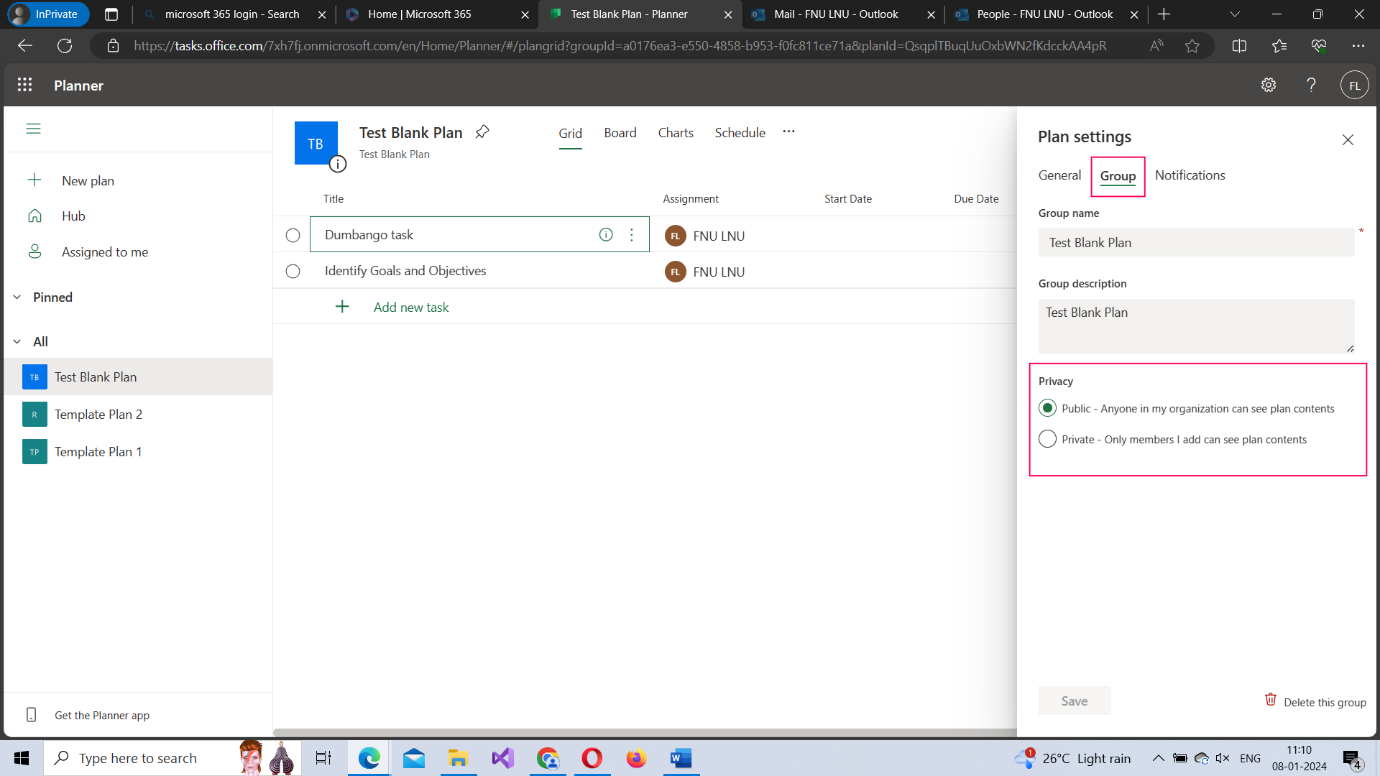Open Word from the taskbar
The width and height of the screenshot is (1380, 776).
[682, 758]
